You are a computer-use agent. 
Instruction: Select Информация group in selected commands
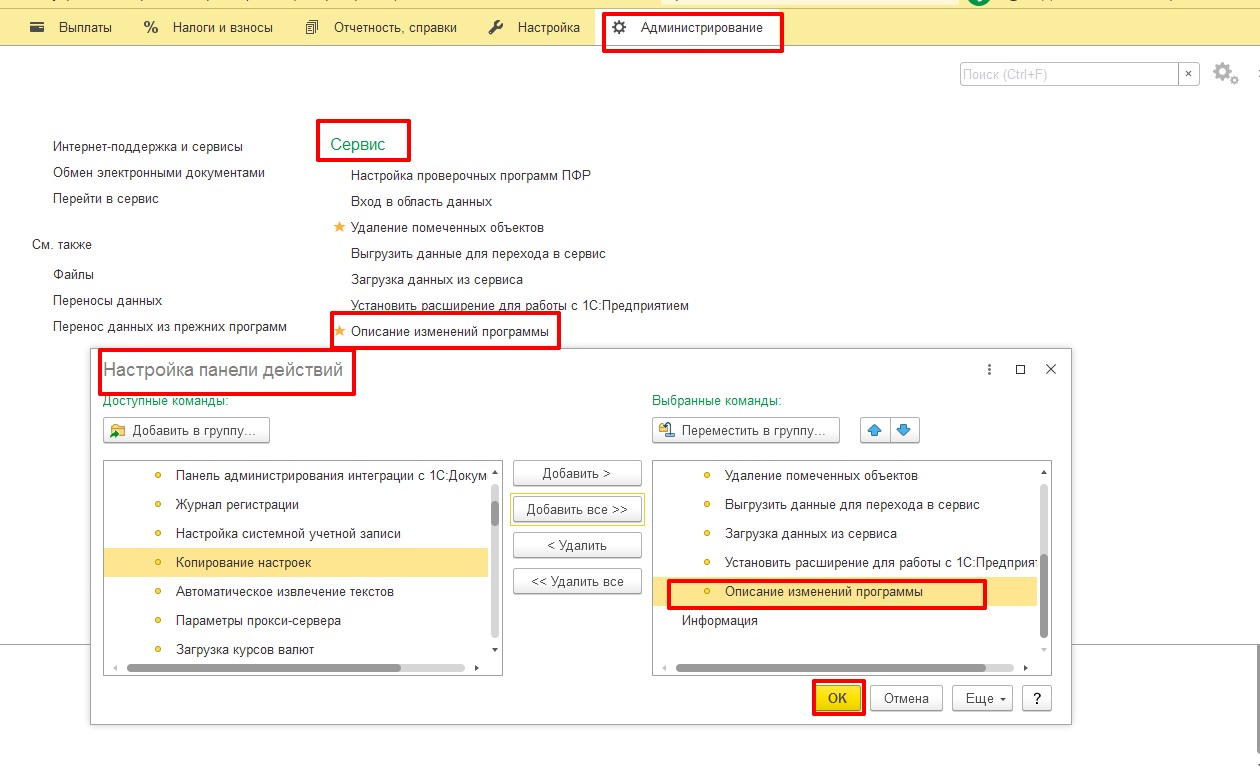[x=720, y=621]
